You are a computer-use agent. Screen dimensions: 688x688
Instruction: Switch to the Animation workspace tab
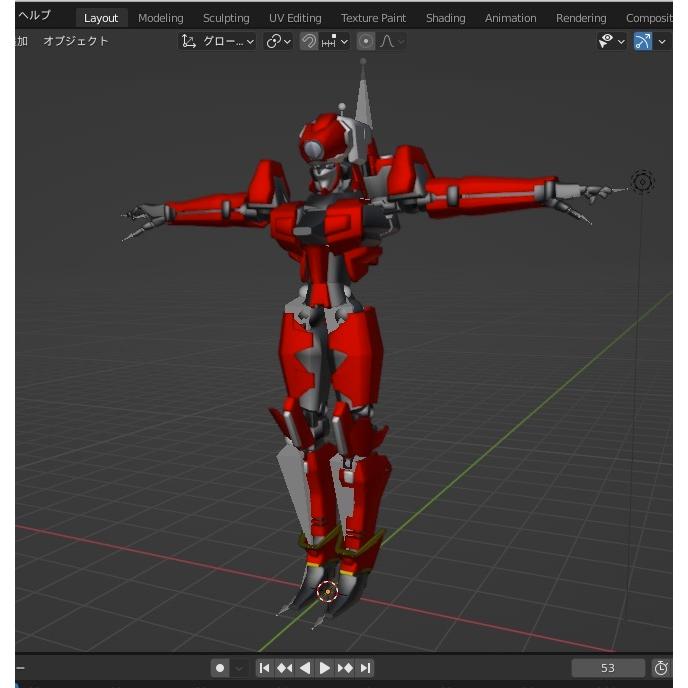tap(510, 18)
